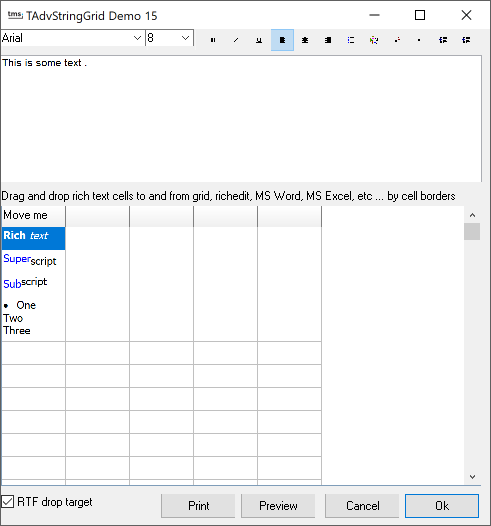Maximize the TAdvStringGrid Demo 15 window
The image size is (491, 526).
pyautogui.click(x=420, y=15)
